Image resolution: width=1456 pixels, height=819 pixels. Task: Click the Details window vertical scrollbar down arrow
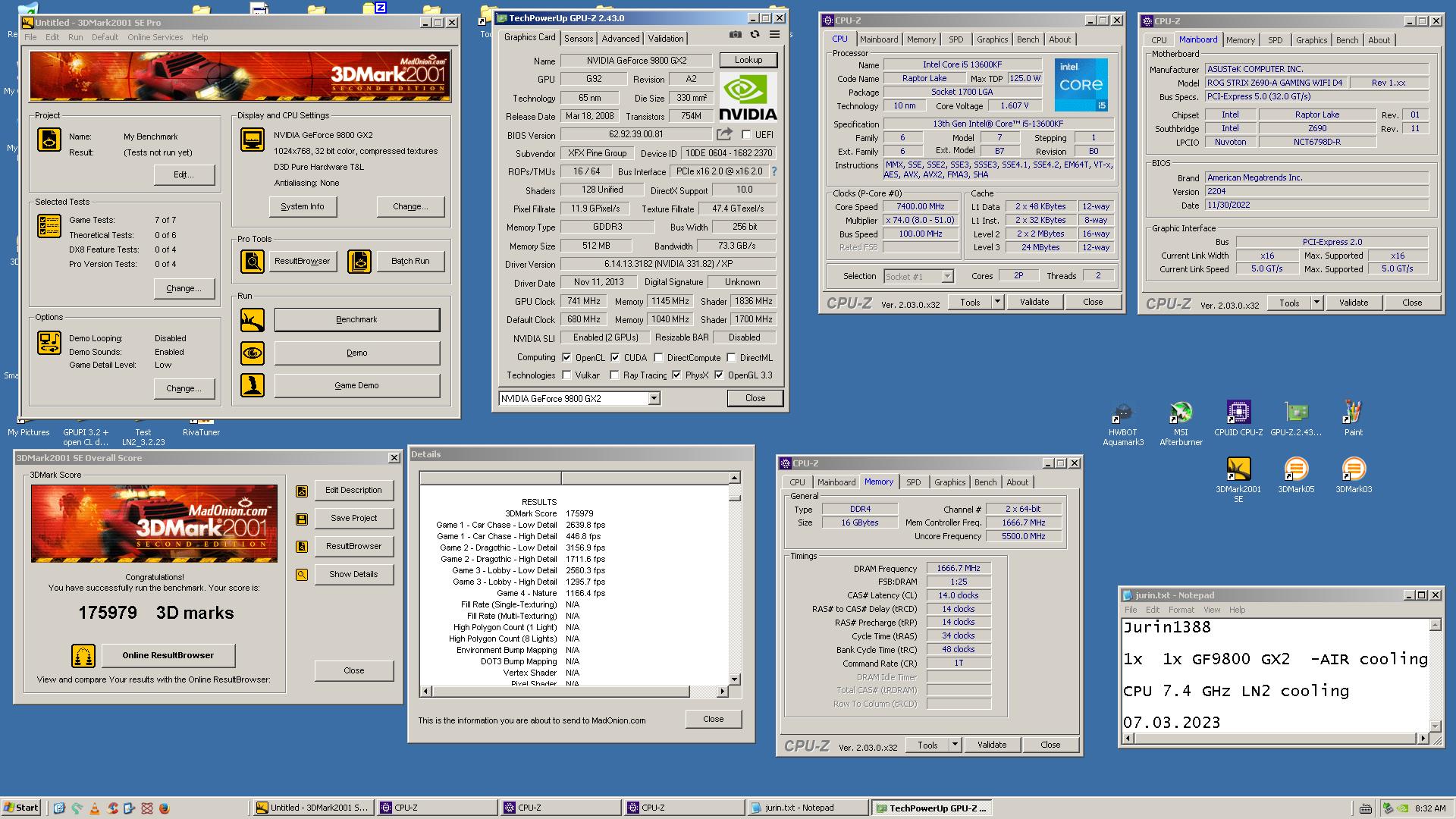[x=734, y=679]
